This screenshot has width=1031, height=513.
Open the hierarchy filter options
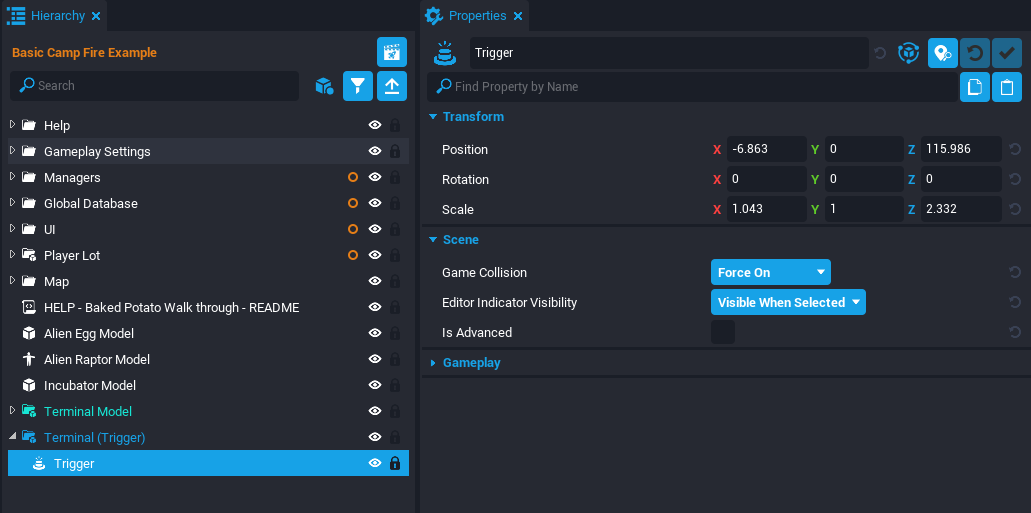(x=358, y=86)
